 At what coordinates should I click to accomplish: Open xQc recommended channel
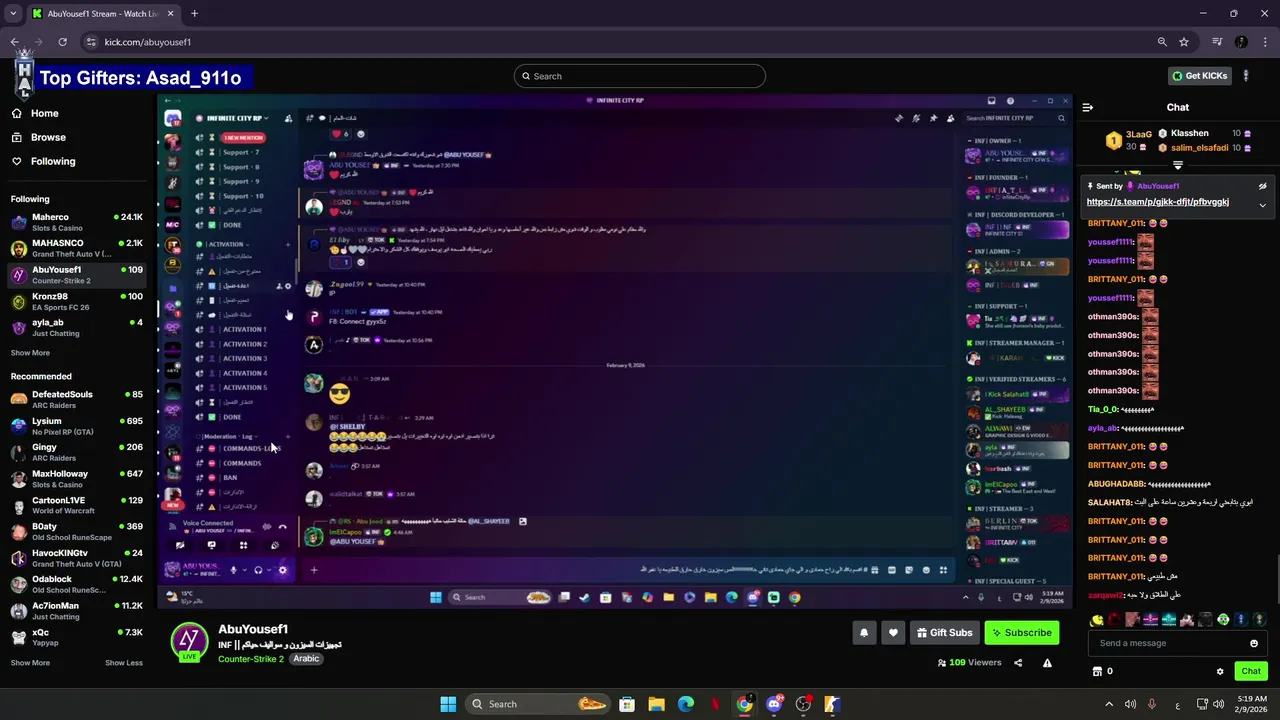(78, 637)
